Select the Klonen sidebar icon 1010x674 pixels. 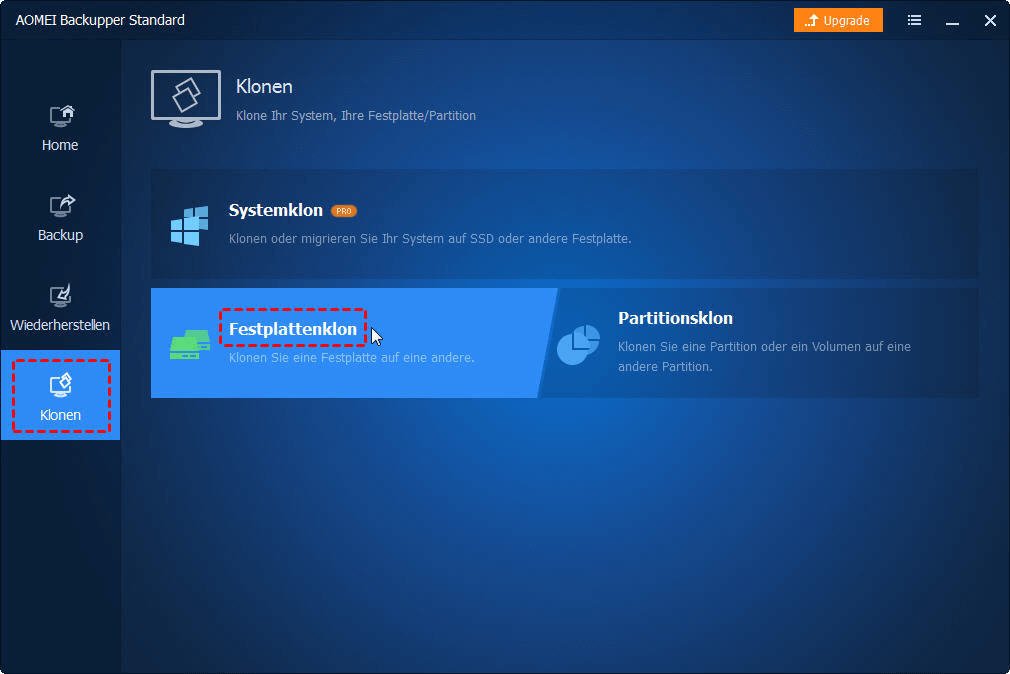click(x=61, y=385)
